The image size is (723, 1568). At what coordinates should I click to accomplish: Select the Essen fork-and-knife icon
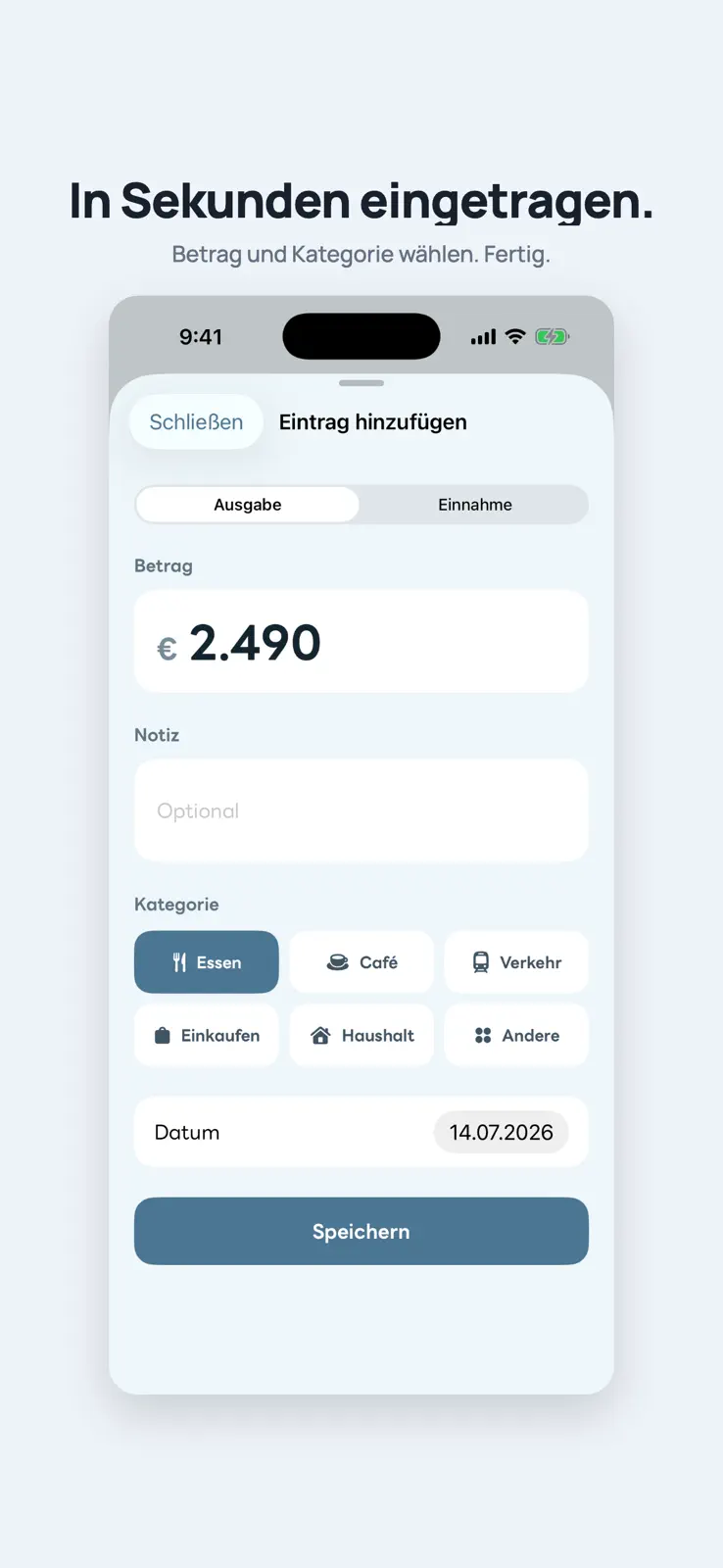tap(179, 962)
